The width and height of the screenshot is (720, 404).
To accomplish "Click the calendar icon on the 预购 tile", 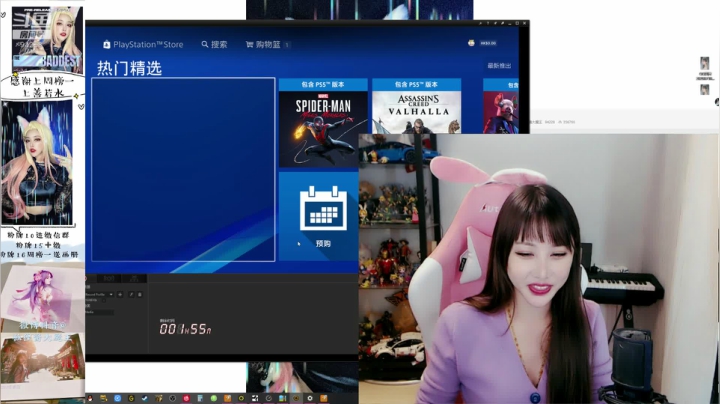I will (x=323, y=209).
